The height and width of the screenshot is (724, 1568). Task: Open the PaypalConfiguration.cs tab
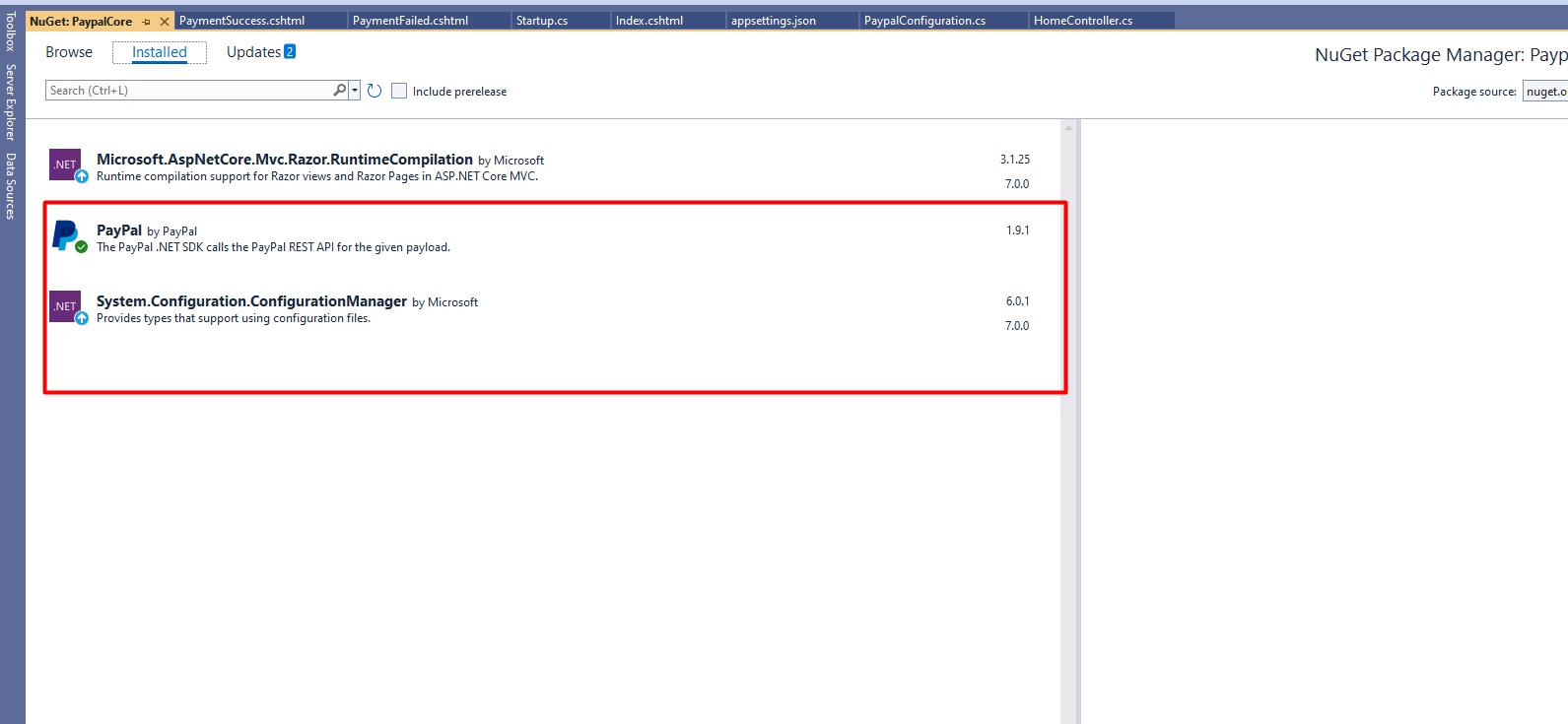point(944,21)
